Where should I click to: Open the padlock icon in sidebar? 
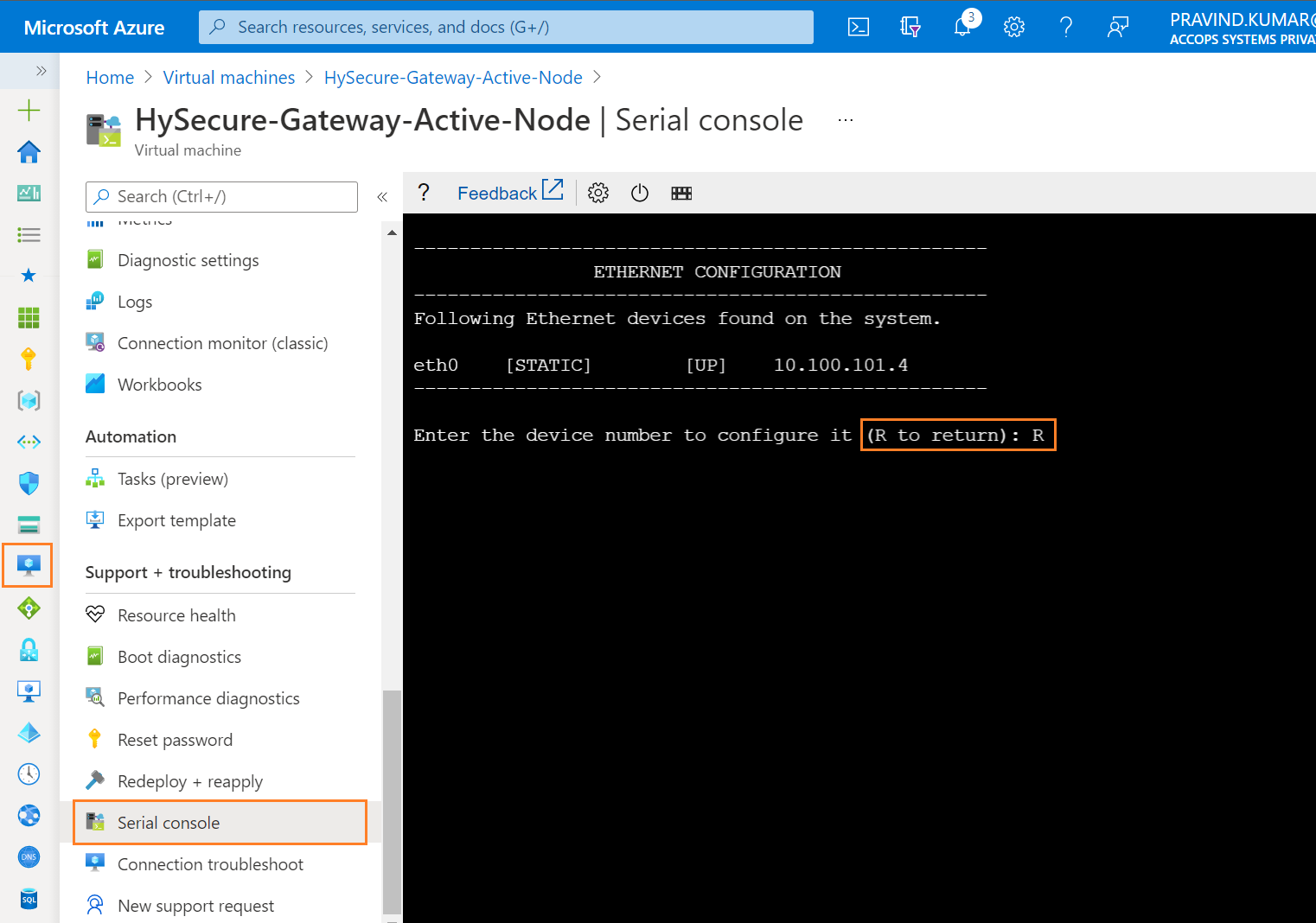29,650
